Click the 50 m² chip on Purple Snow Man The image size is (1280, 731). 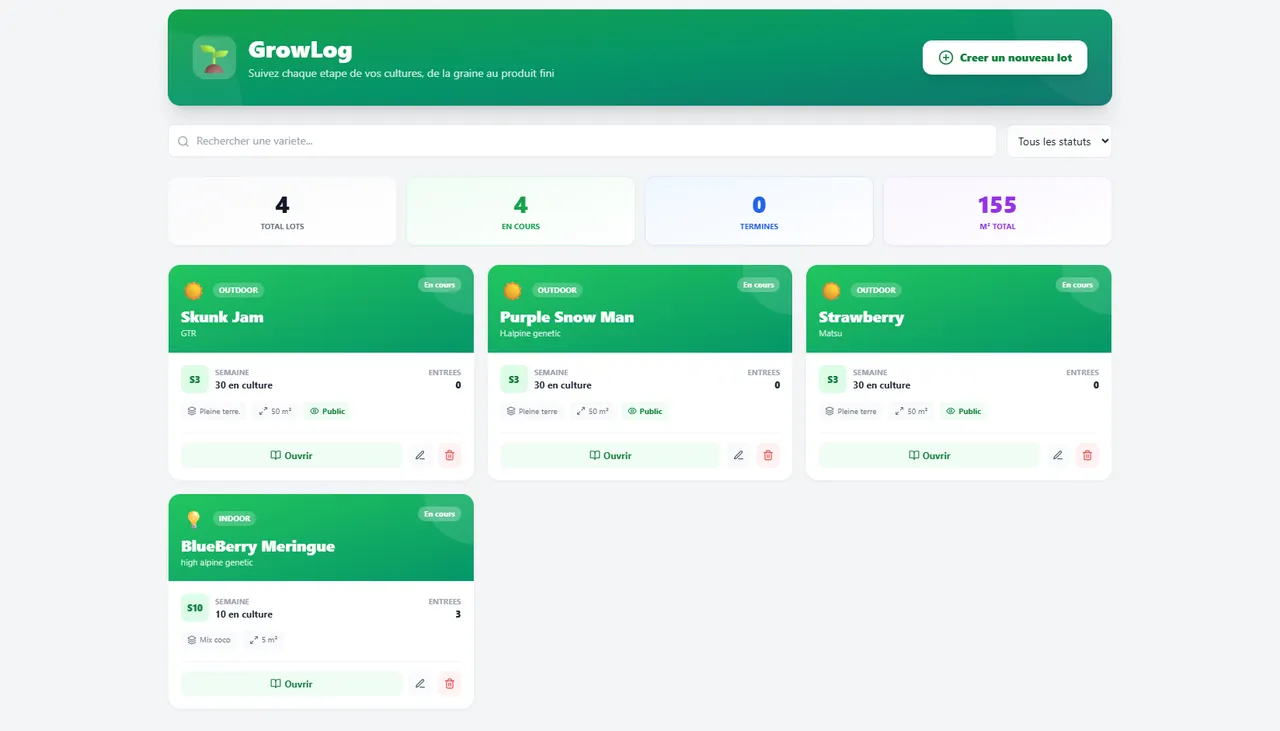tap(592, 411)
